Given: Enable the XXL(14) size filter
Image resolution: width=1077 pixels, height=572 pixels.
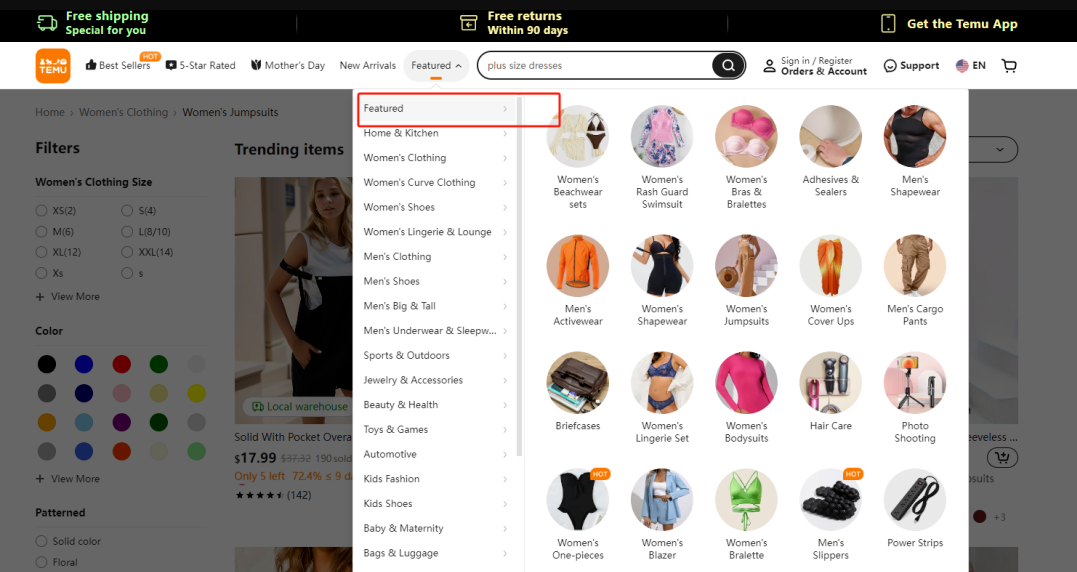Looking at the screenshot, I should click(127, 252).
